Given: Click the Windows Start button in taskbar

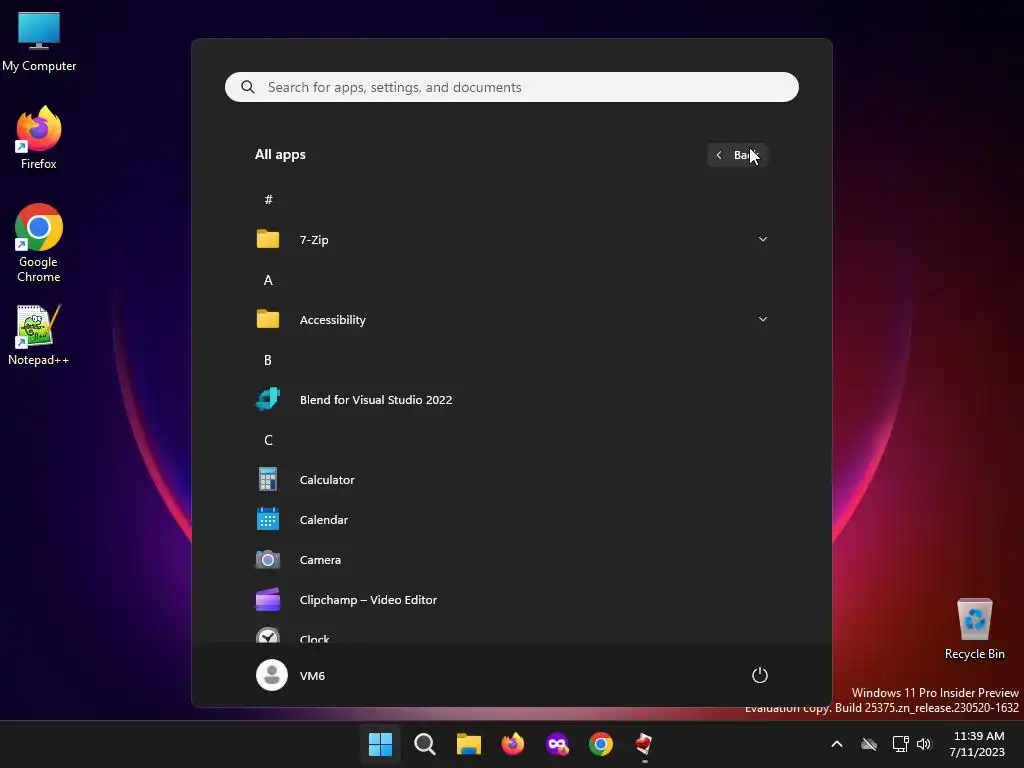Looking at the screenshot, I should (x=380, y=743).
